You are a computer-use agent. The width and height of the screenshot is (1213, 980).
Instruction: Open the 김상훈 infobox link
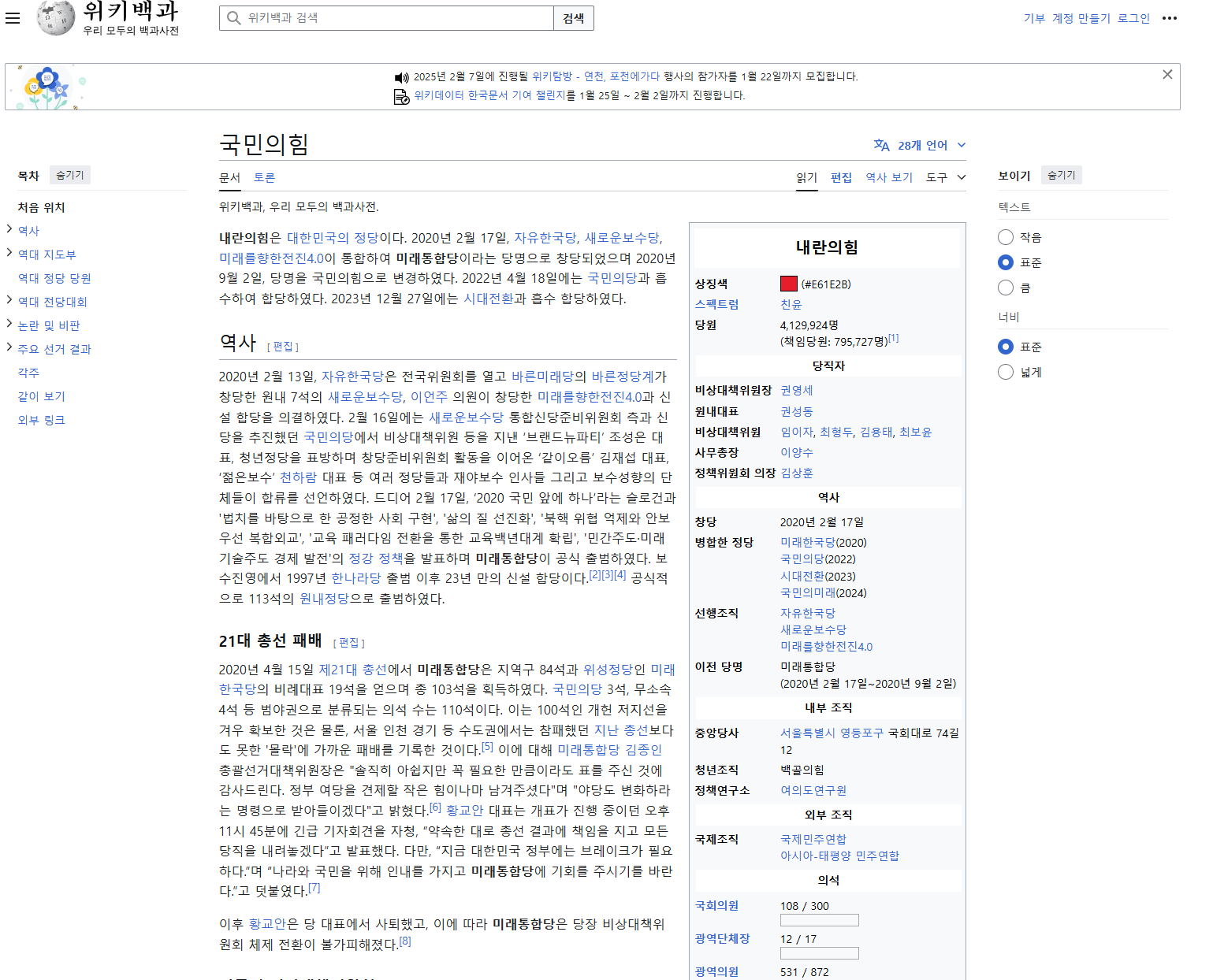coord(797,473)
